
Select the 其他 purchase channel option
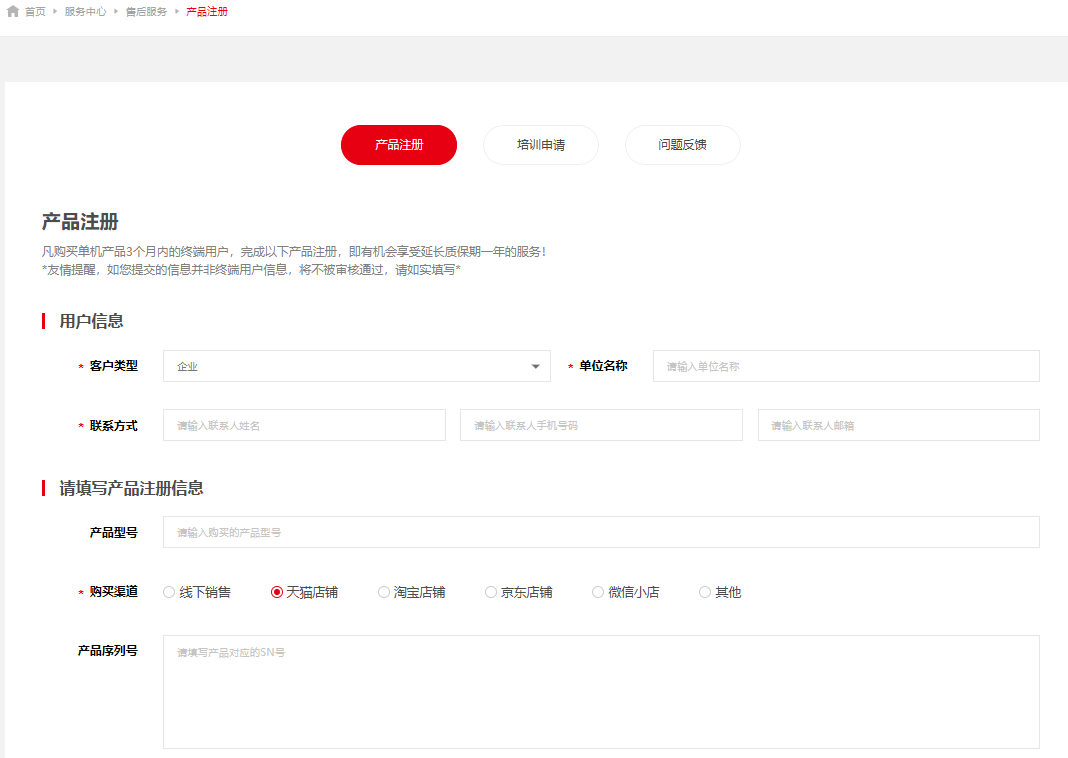tap(704, 592)
